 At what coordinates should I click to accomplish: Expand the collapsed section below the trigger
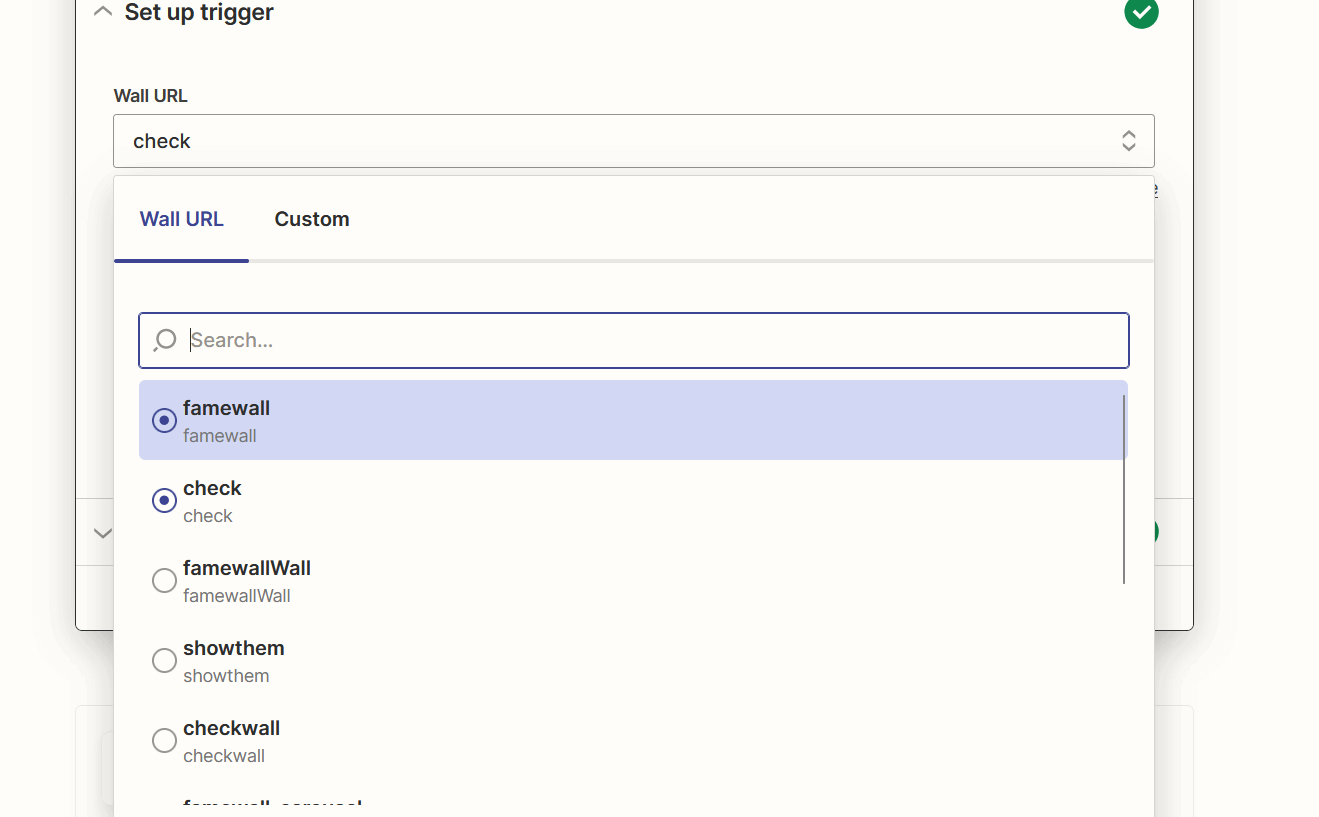[102, 533]
